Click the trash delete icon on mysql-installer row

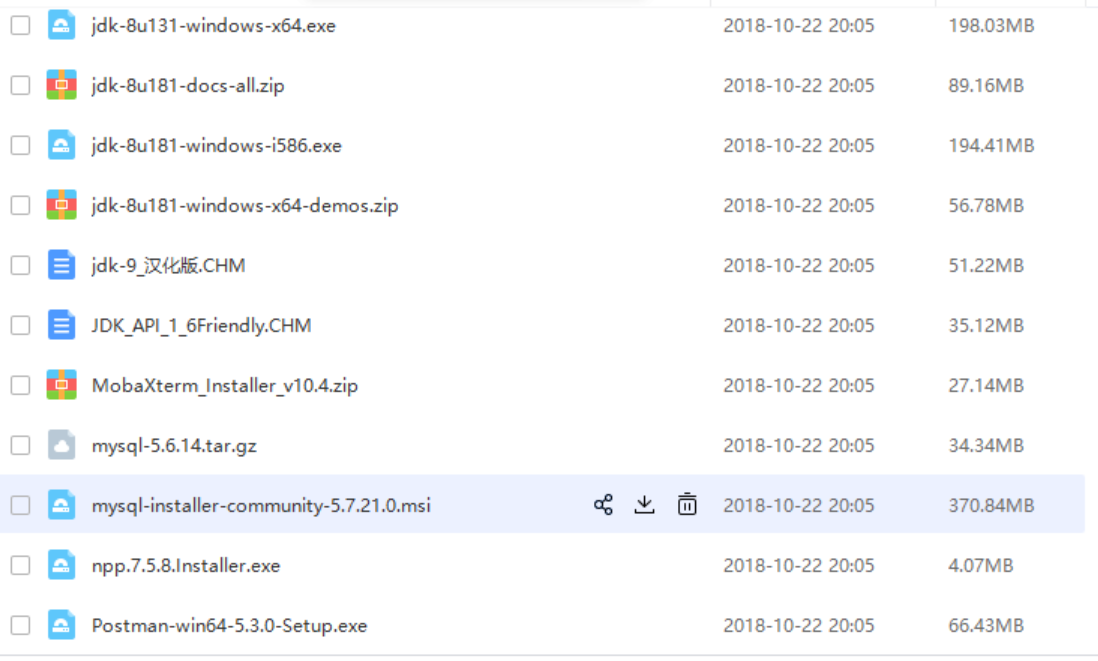[687, 505]
